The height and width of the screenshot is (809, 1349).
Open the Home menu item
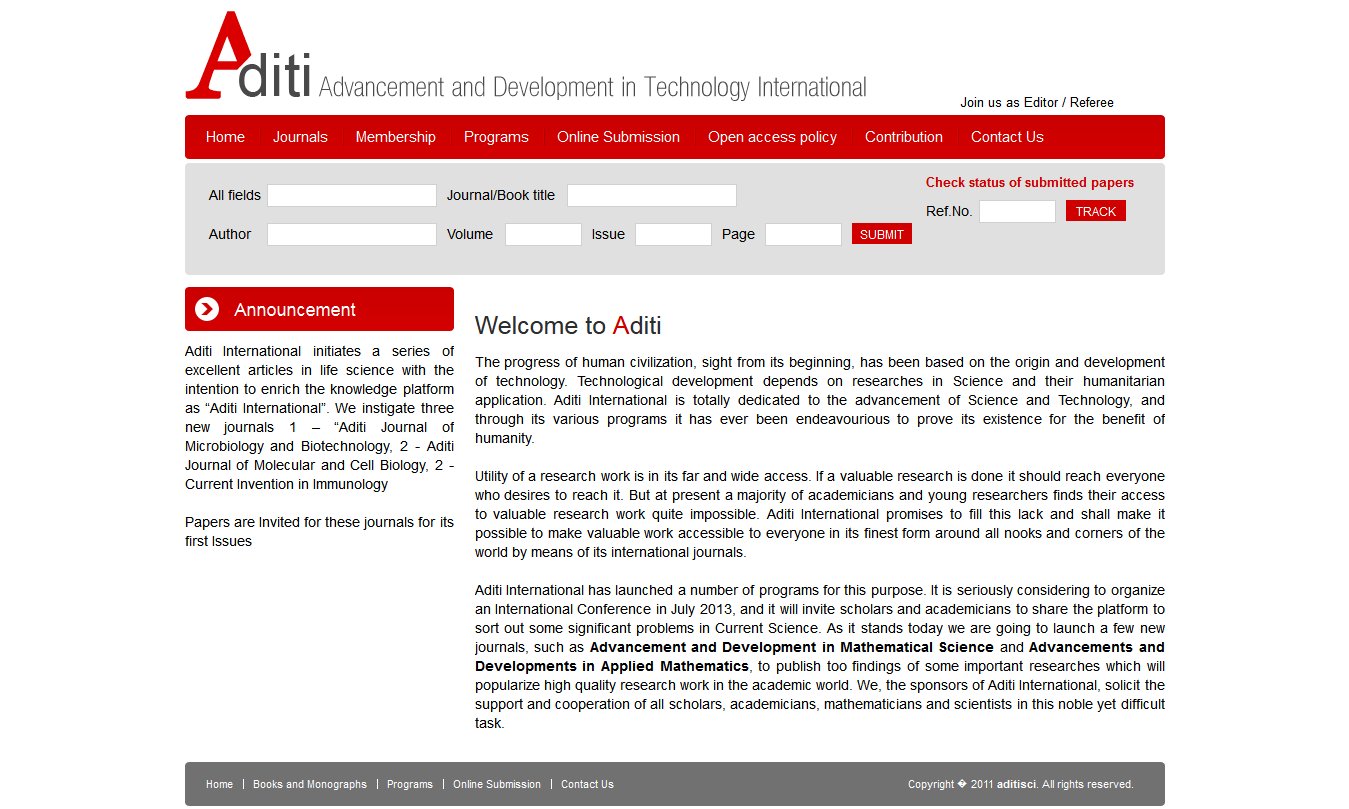point(225,137)
